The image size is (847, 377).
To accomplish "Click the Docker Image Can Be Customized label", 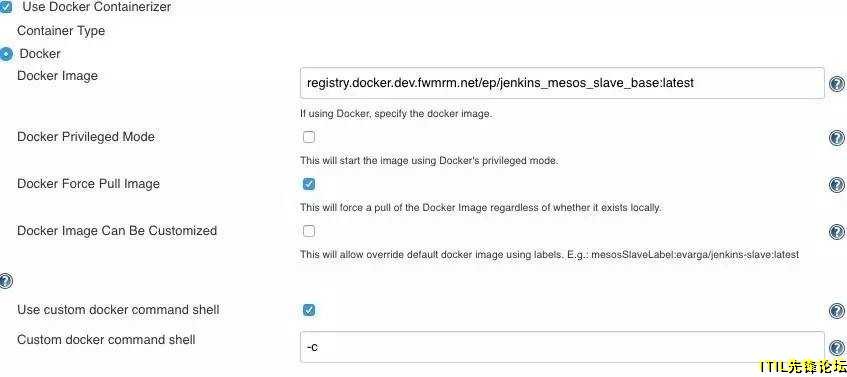I will click(117, 231).
